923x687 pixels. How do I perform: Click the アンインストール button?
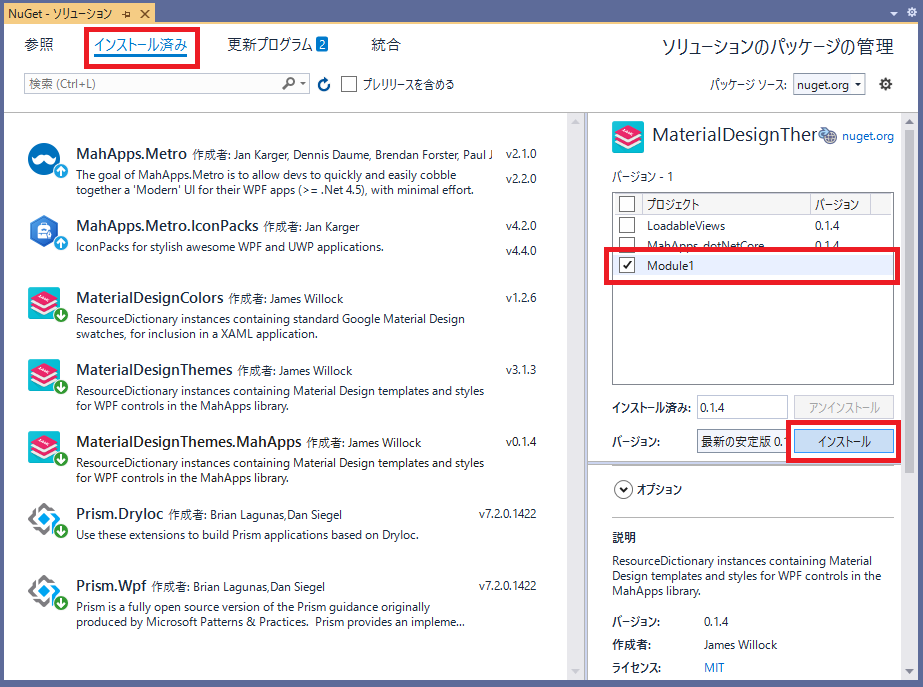pos(844,407)
